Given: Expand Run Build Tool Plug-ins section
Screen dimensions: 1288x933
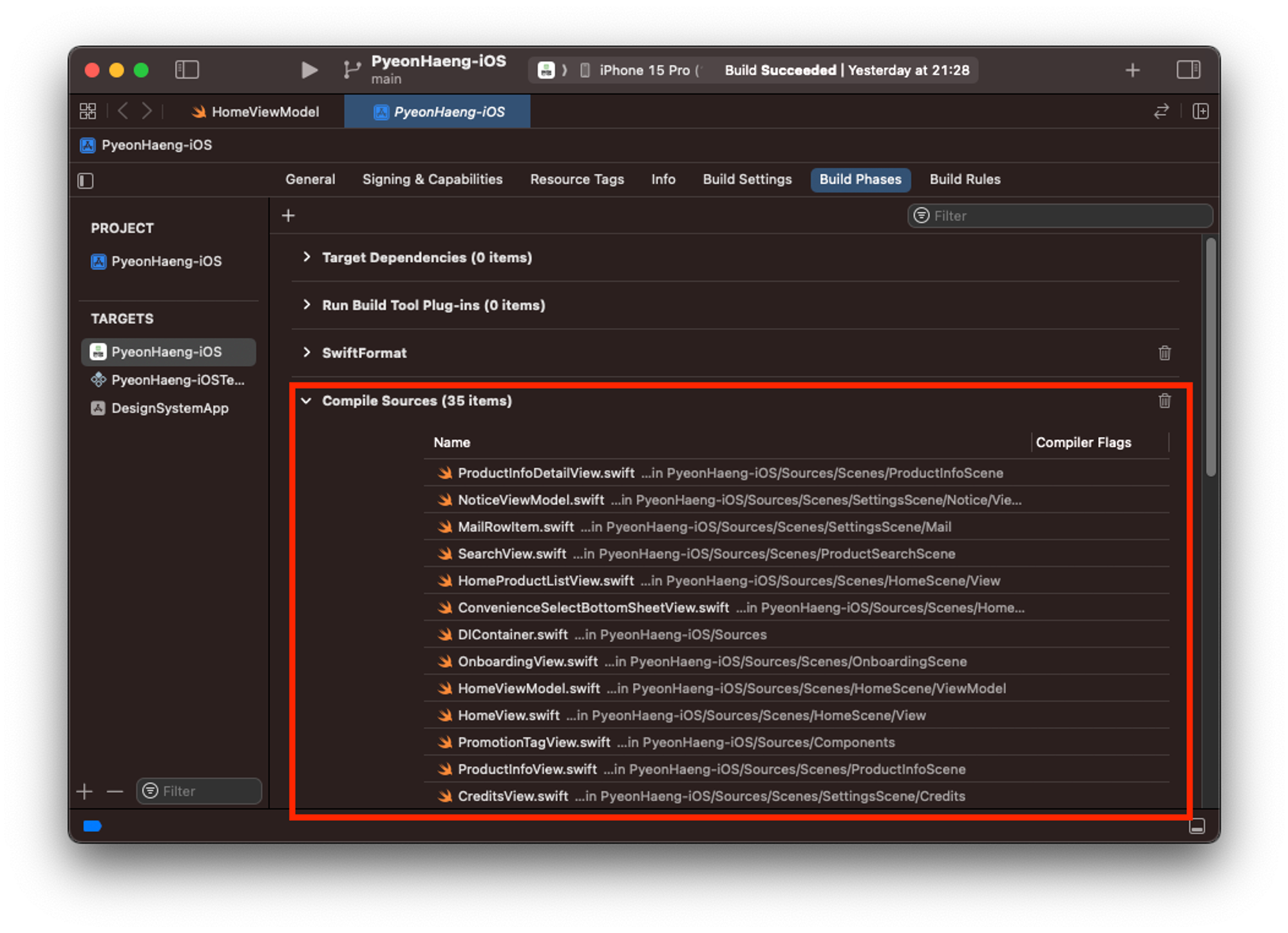Looking at the screenshot, I should coord(307,305).
